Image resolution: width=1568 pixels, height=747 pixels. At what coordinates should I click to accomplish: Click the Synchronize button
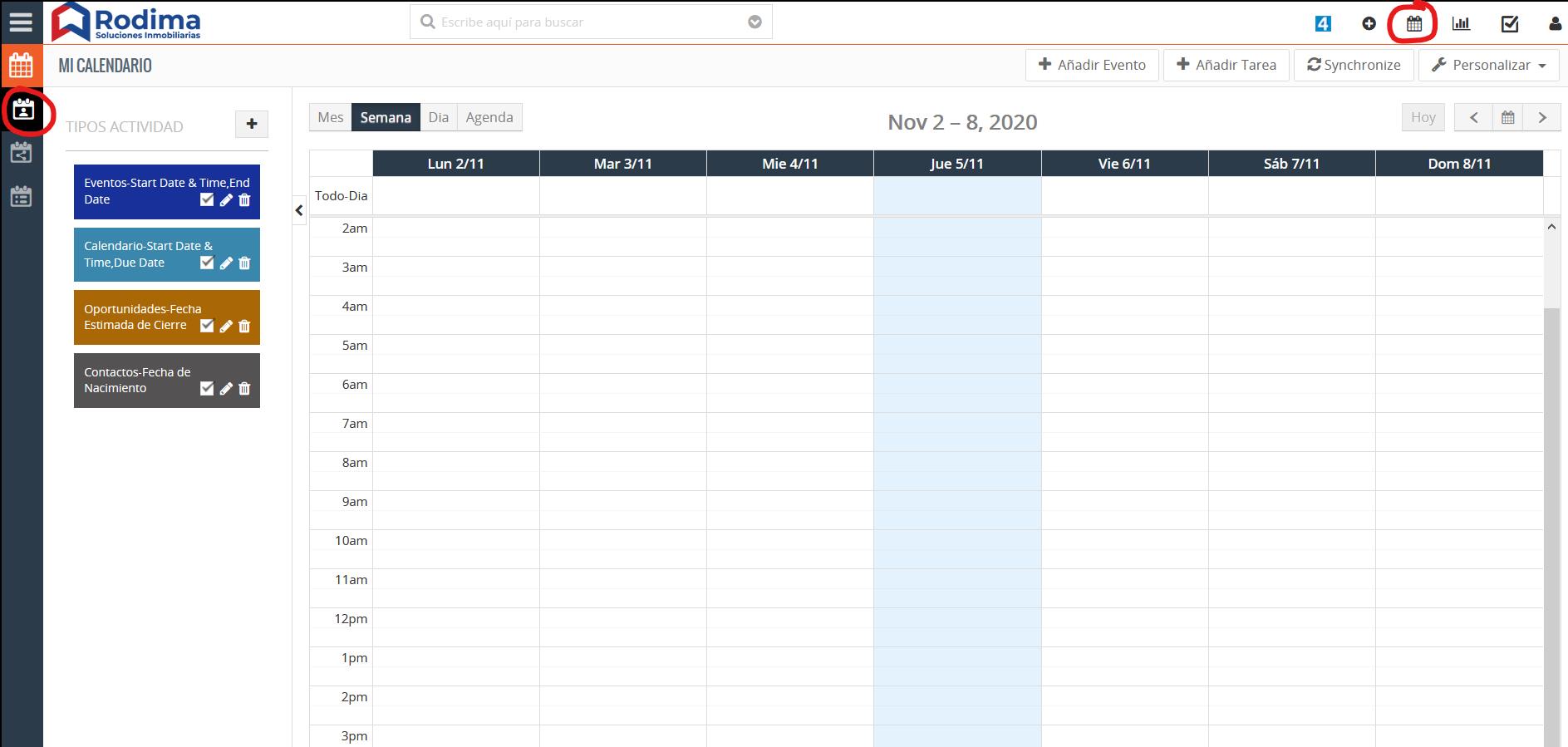[x=1353, y=65]
